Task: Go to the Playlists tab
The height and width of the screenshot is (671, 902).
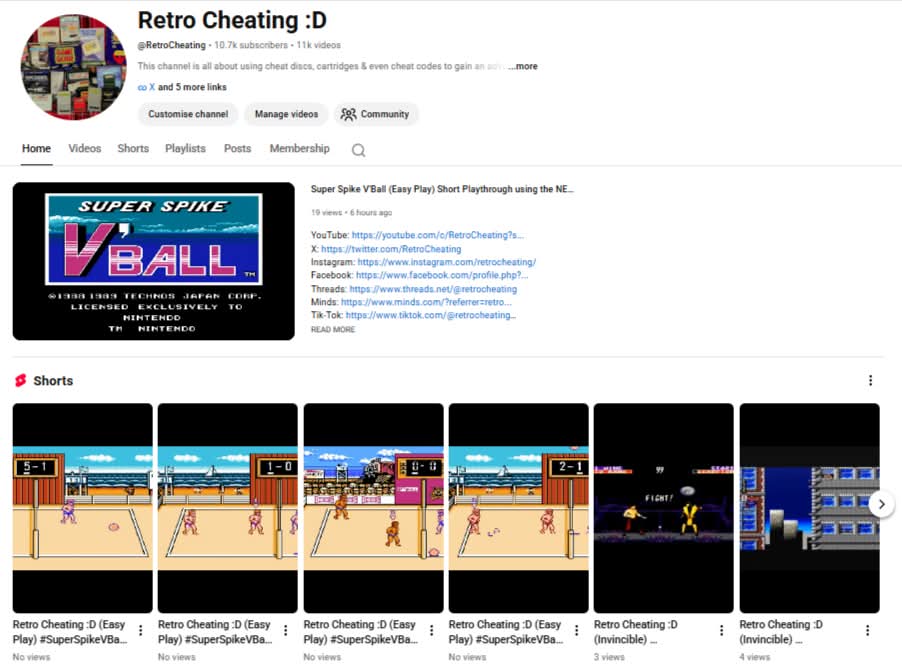Action: [185, 148]
